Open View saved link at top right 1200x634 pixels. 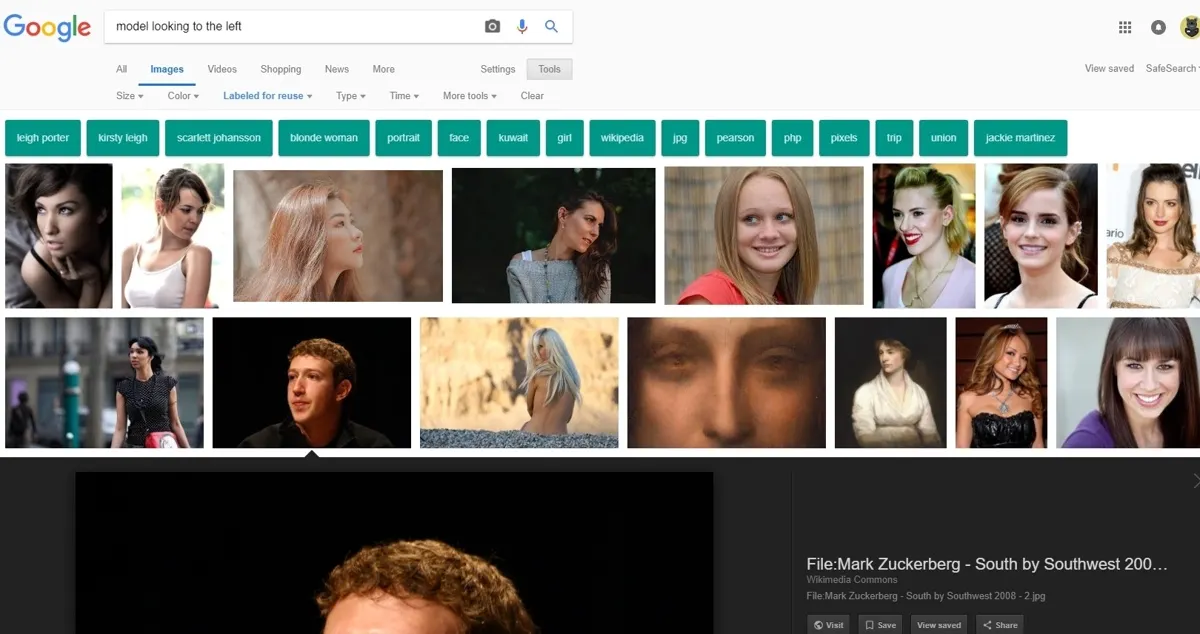click(x=1109, y=68)
